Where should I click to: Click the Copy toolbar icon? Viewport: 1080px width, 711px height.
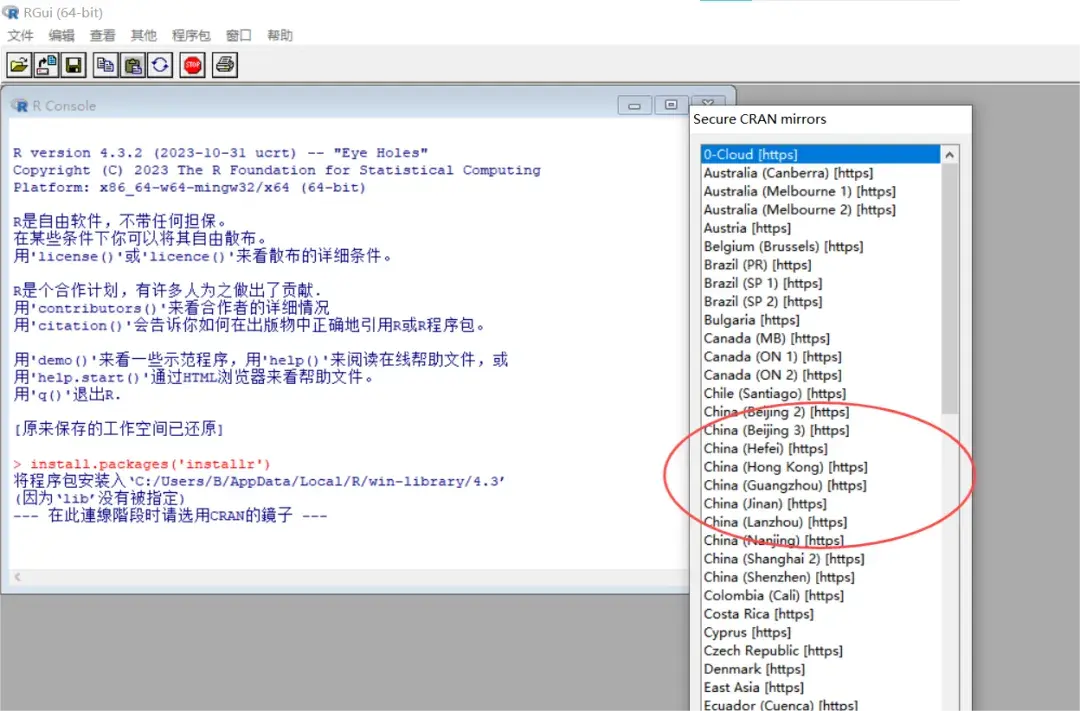(106, 64)
